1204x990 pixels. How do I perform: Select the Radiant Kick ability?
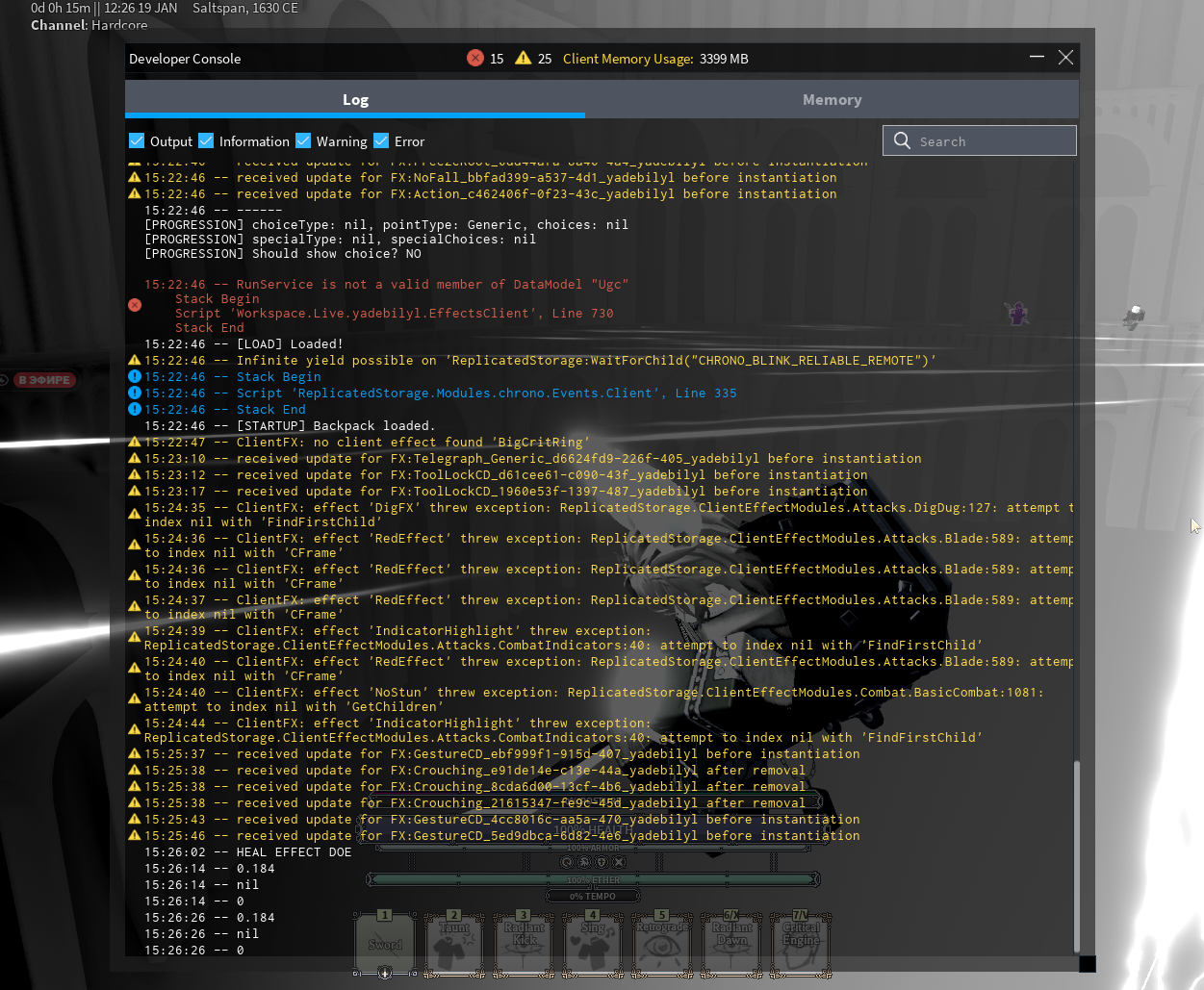(x=524, y=943)
